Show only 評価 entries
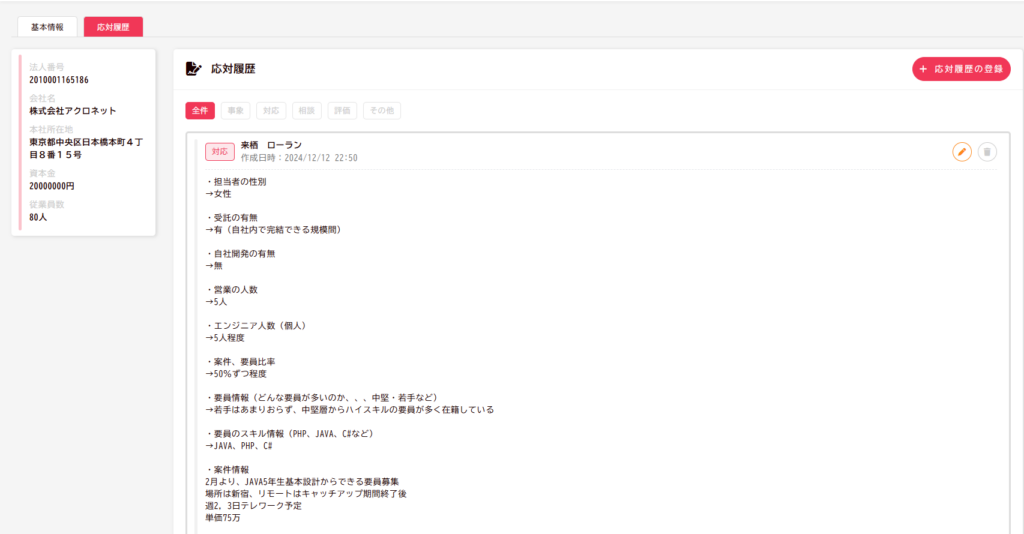The width and height of the screenshot is (1024, 534). 342,111
